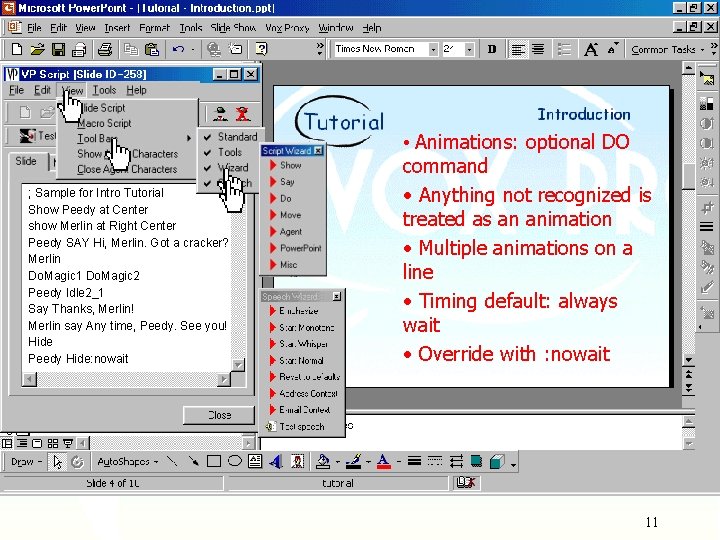Open the Line Color dropdown arrow
Screen dimensions: 720x540
coord(368,462)
